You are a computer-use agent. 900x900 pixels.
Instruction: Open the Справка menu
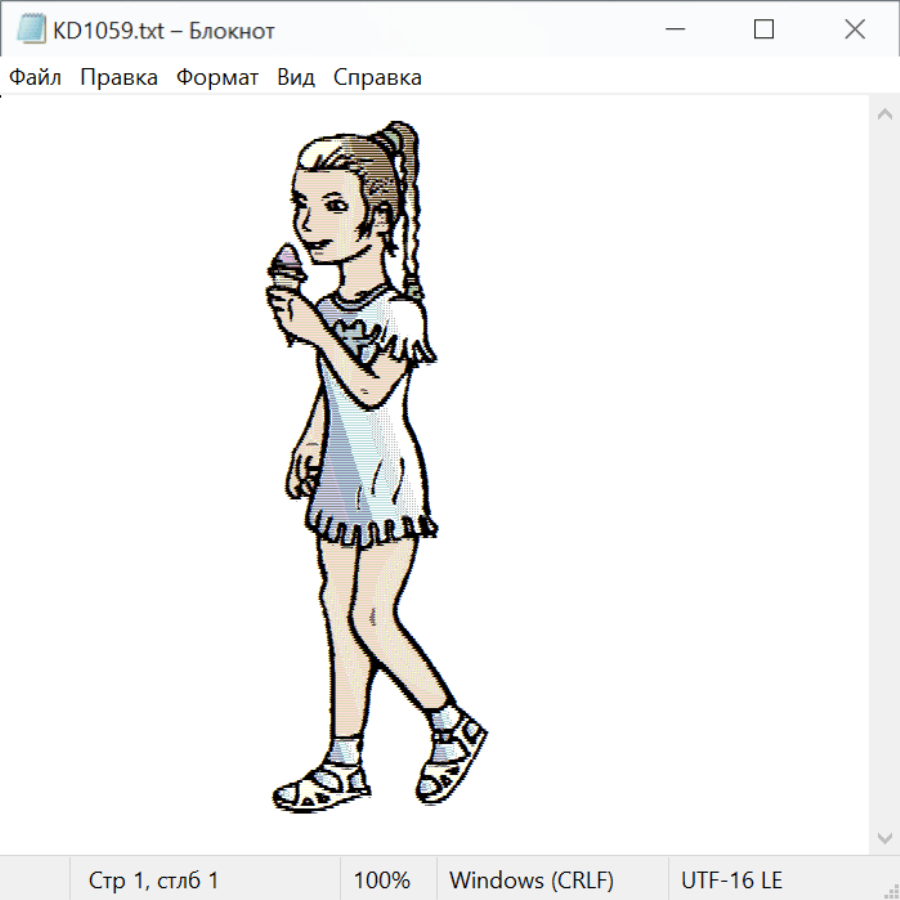(377, 77)
